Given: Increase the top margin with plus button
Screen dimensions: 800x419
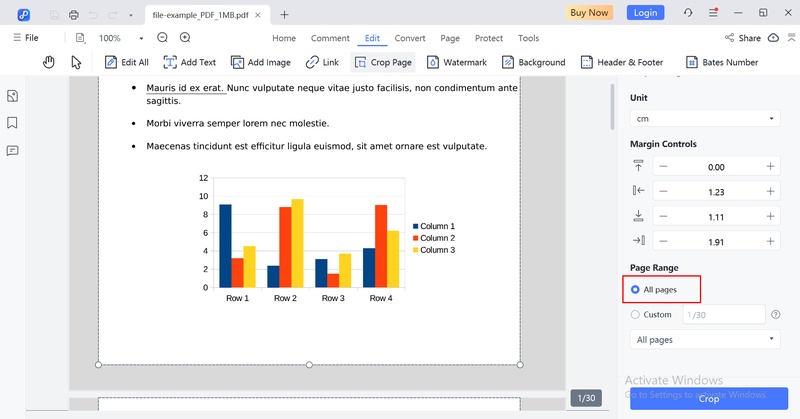Looking at the screenshot, I should coord(770,167).
